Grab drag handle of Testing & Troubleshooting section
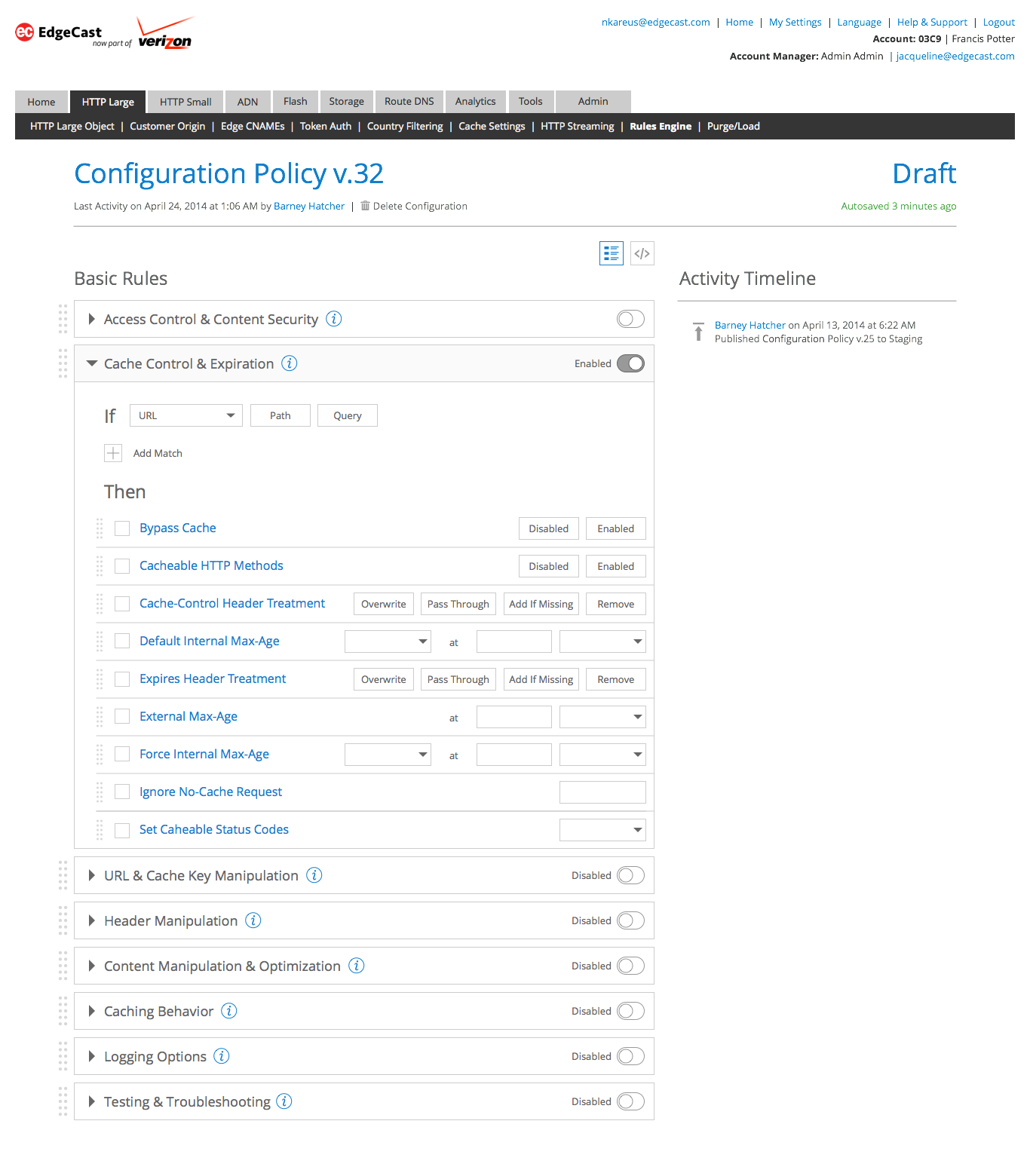 [x=63, y=1101]
